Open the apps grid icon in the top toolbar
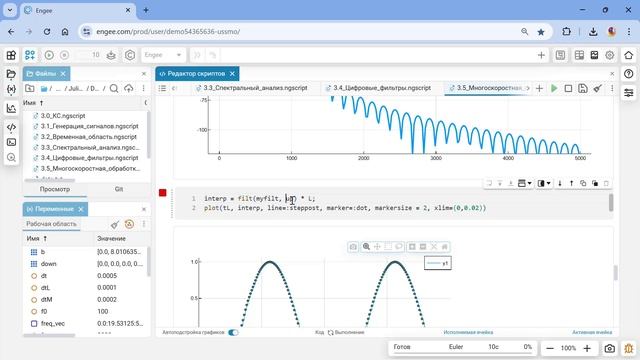Screen dimensions: 640x360 11,55
